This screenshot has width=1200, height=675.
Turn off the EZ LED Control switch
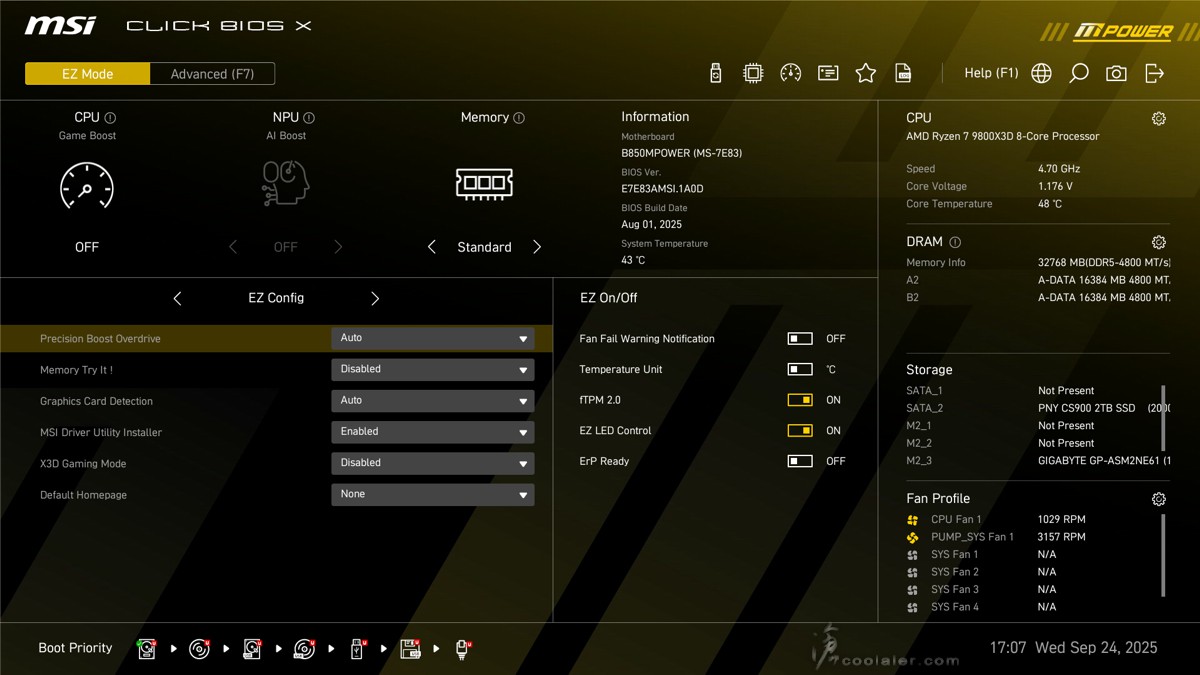800,431
